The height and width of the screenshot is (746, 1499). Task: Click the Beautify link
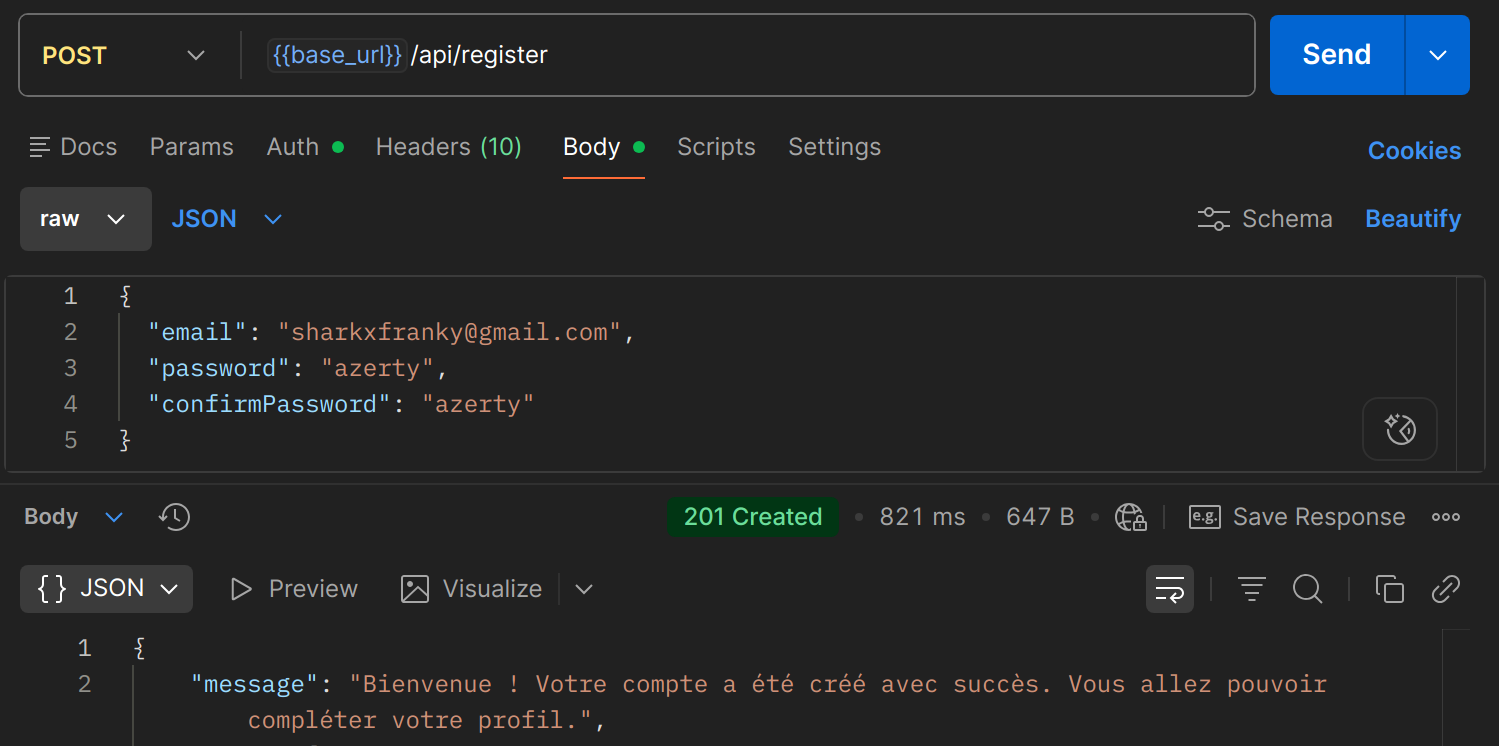1413,219
